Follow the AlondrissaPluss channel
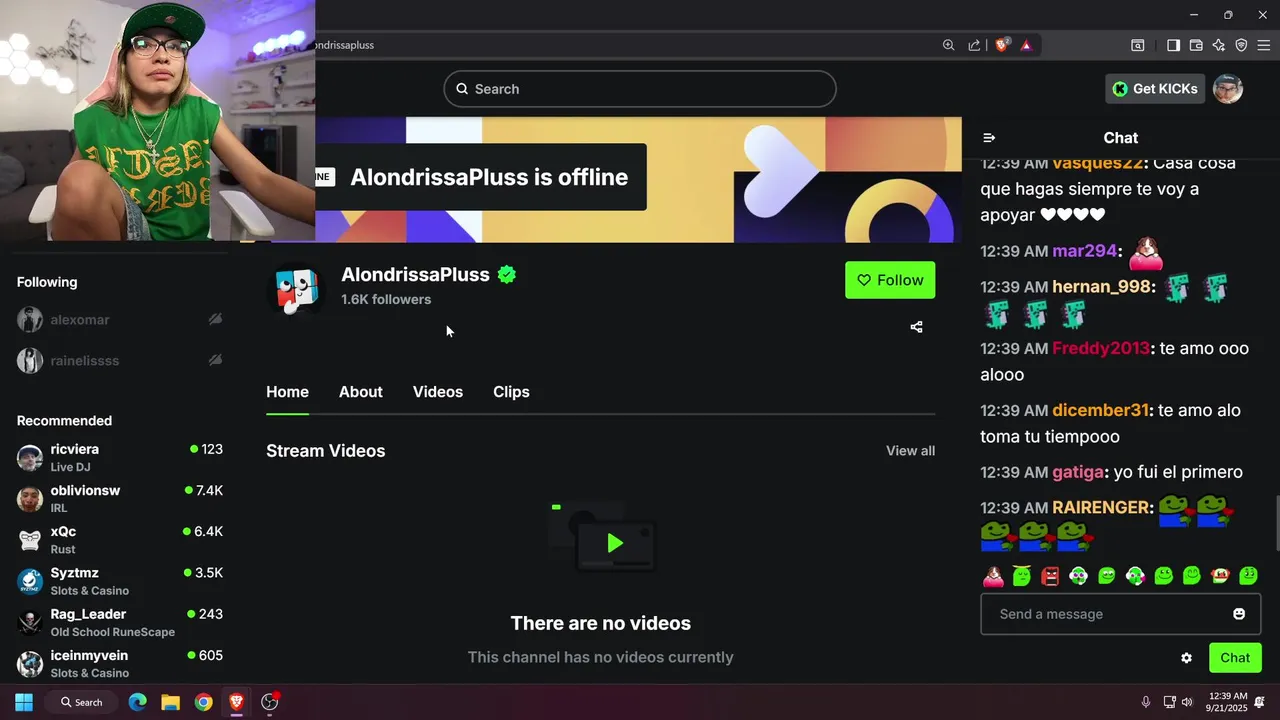 point(890,280)
